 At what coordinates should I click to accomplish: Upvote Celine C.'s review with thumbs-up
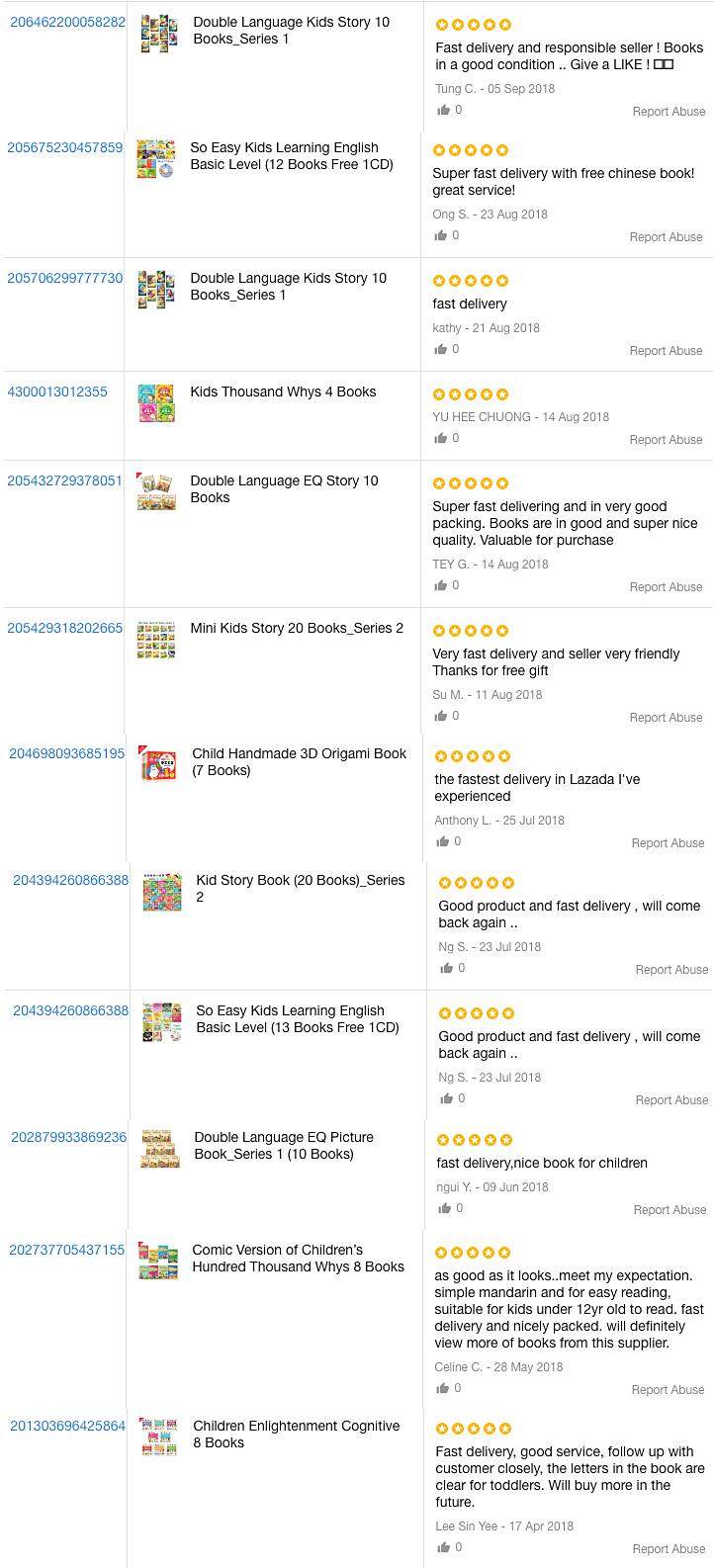(442, 1388)
